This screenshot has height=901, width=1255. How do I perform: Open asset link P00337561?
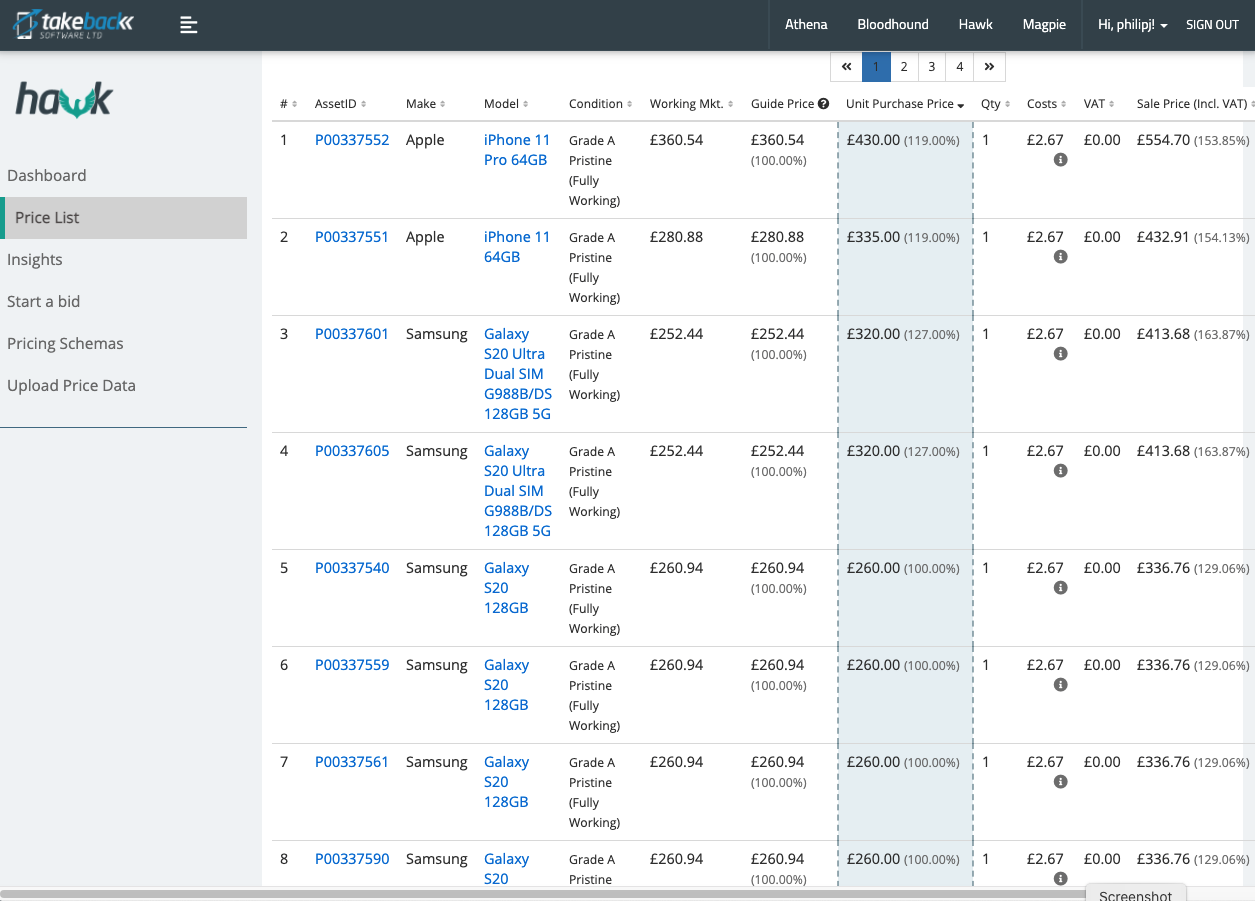click(352, 762)
